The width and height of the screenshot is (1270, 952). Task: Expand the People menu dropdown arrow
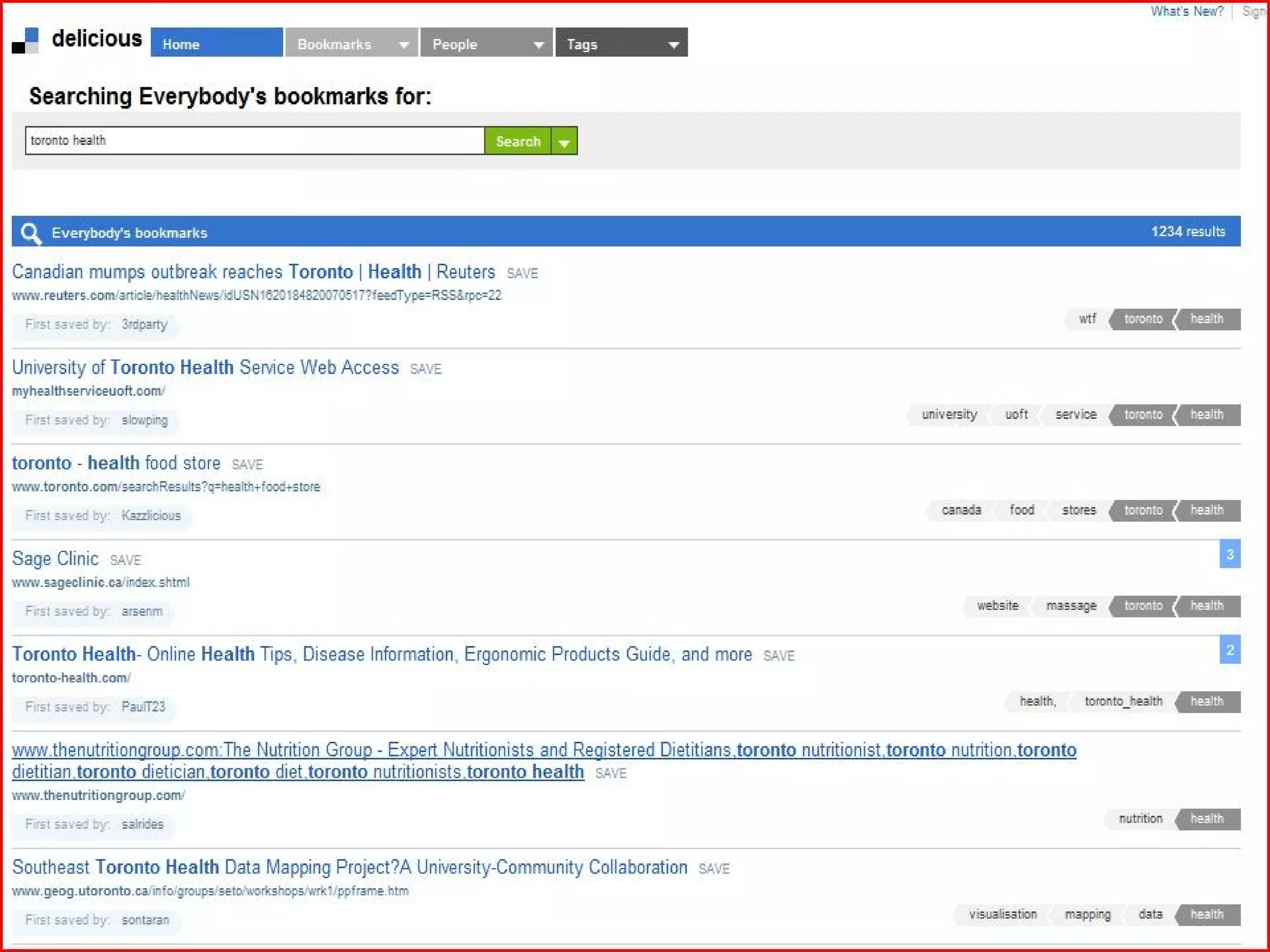pos(538,45)
